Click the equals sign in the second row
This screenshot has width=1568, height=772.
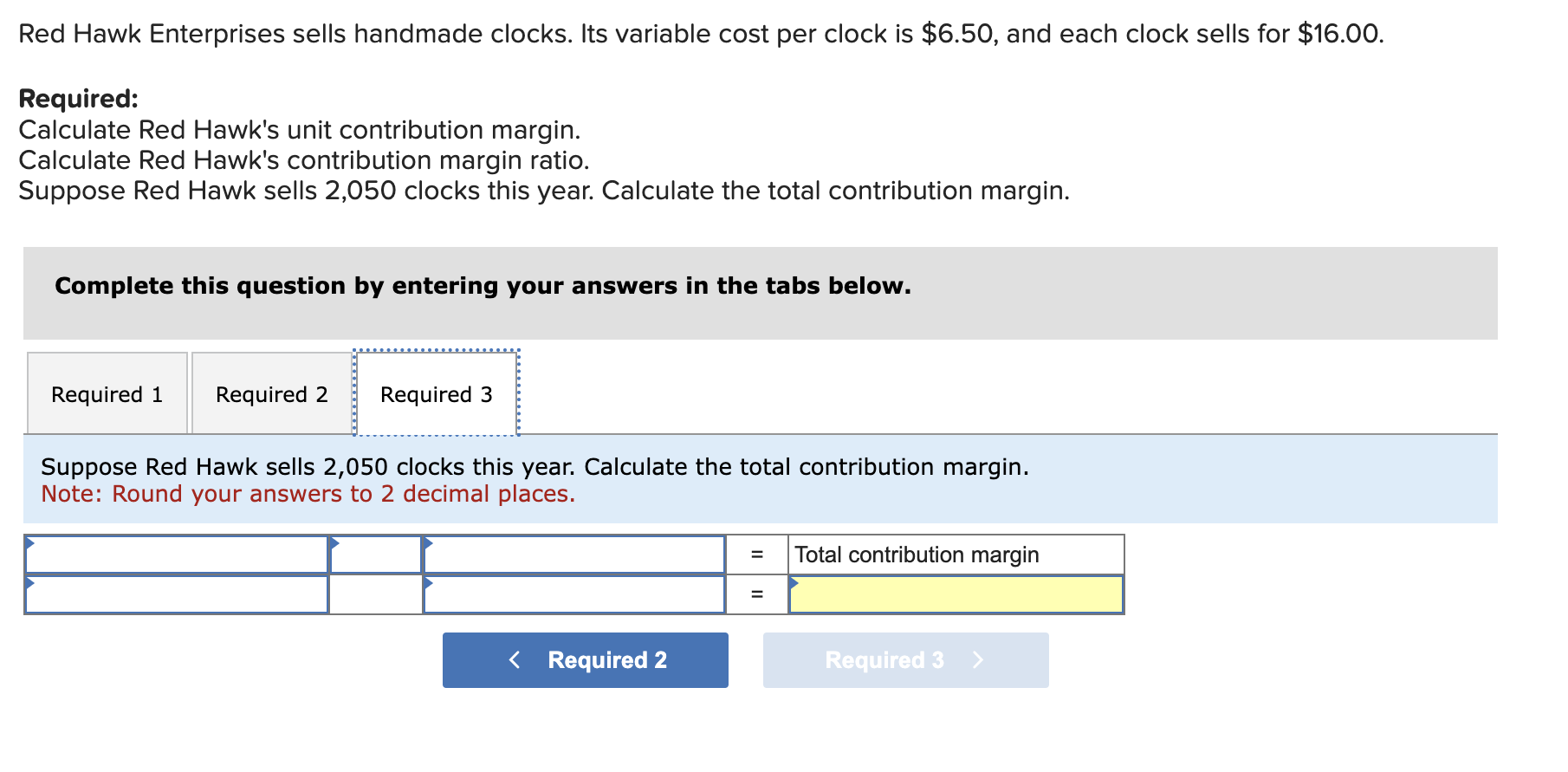coord(756,594)
